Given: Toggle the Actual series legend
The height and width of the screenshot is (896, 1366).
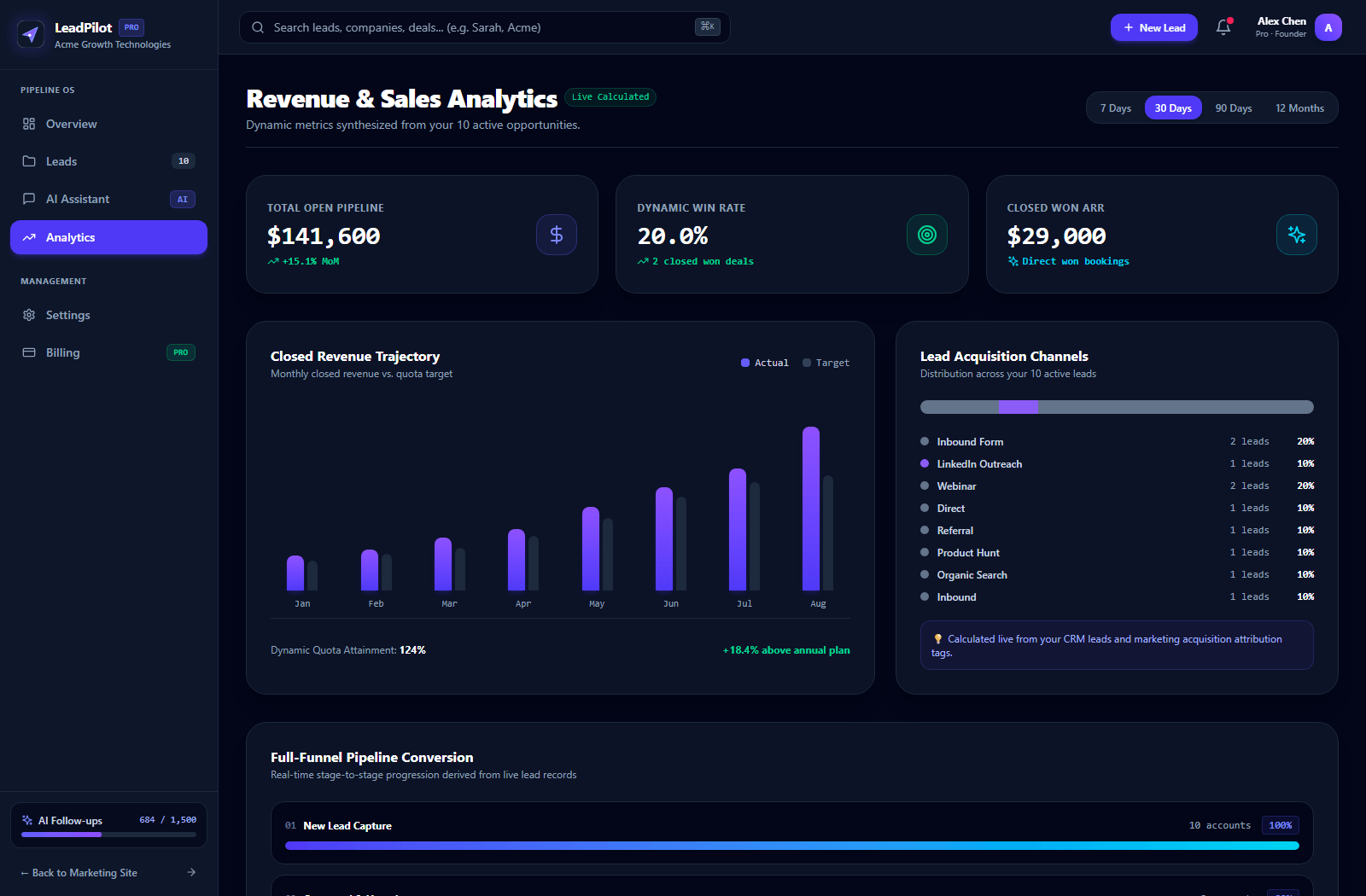Looking at the screenshot, I should (x=765, y=363).
